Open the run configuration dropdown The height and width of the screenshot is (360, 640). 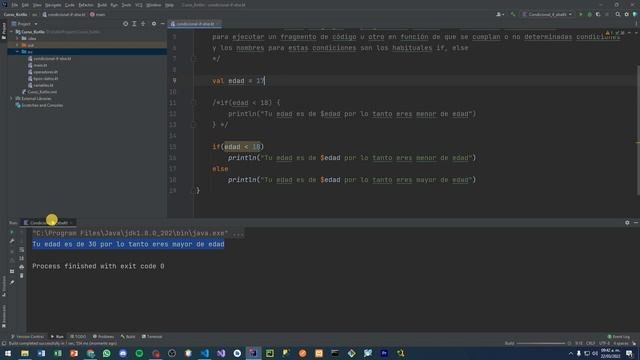547,14
